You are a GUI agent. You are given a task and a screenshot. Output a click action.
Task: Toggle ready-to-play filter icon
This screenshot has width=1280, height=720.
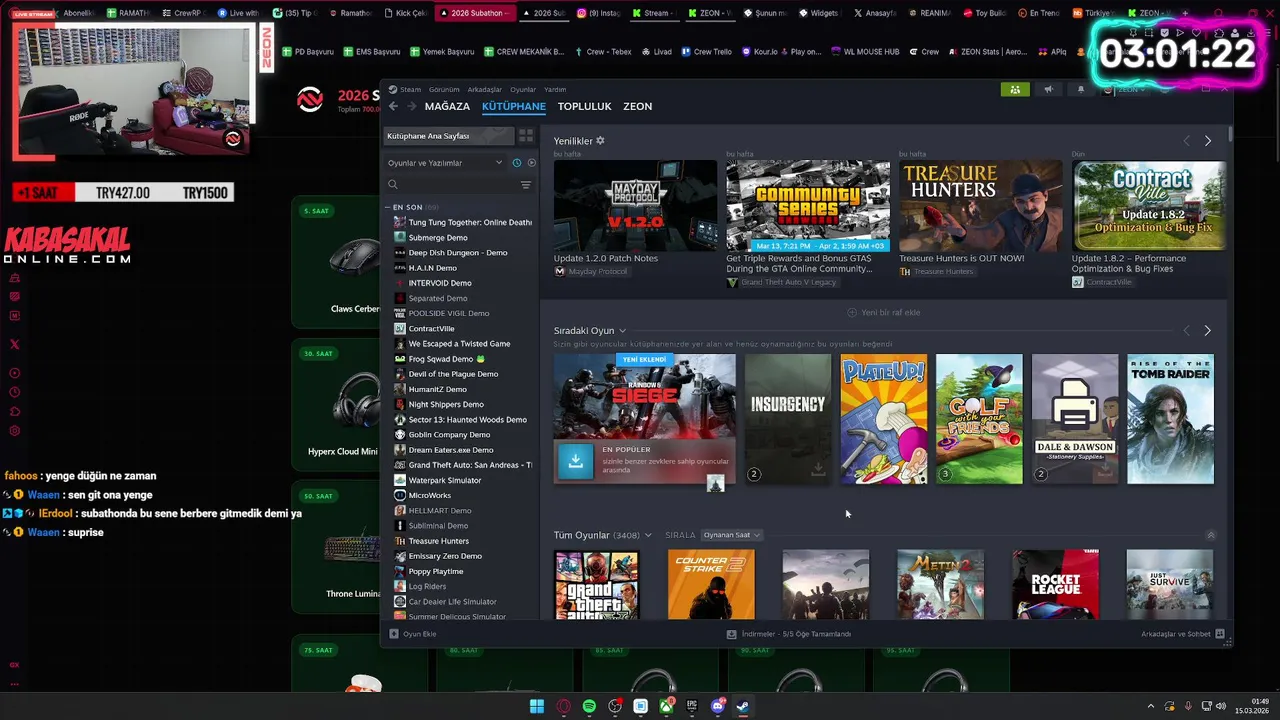(531, 163)
